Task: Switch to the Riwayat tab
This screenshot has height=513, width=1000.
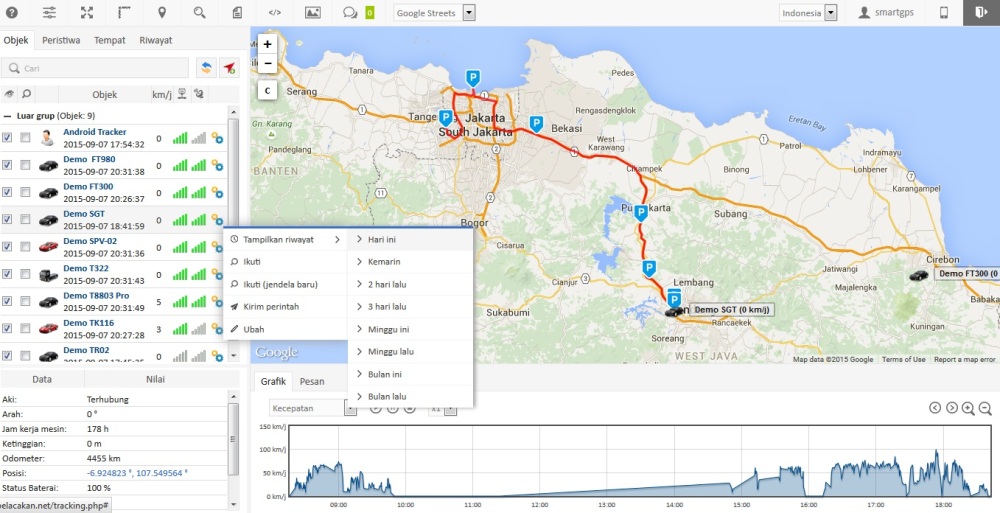Action: [156, 40]
